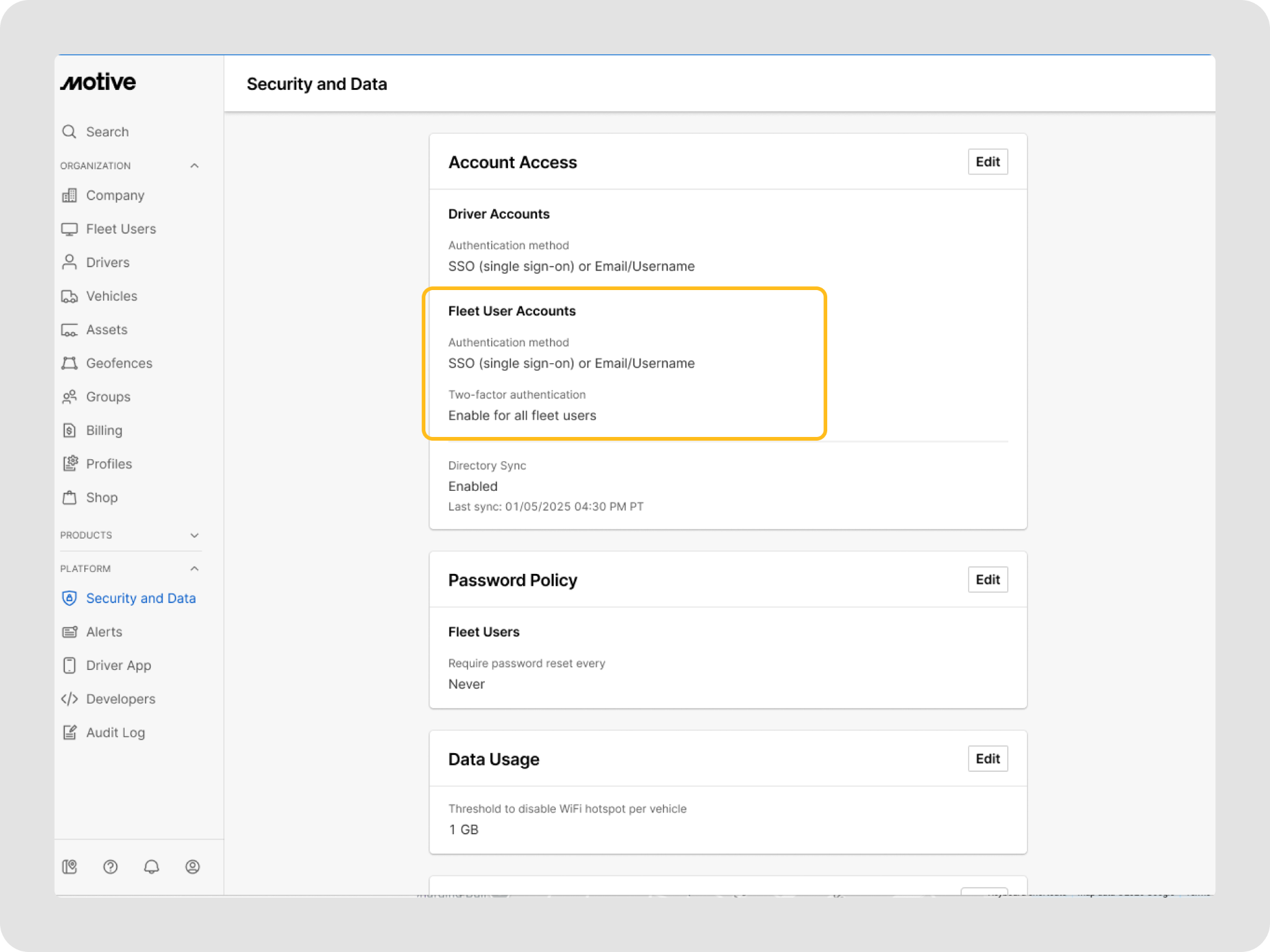Click the Vehicles truck icon
The image size is (1270, 952).
point(69,296)
